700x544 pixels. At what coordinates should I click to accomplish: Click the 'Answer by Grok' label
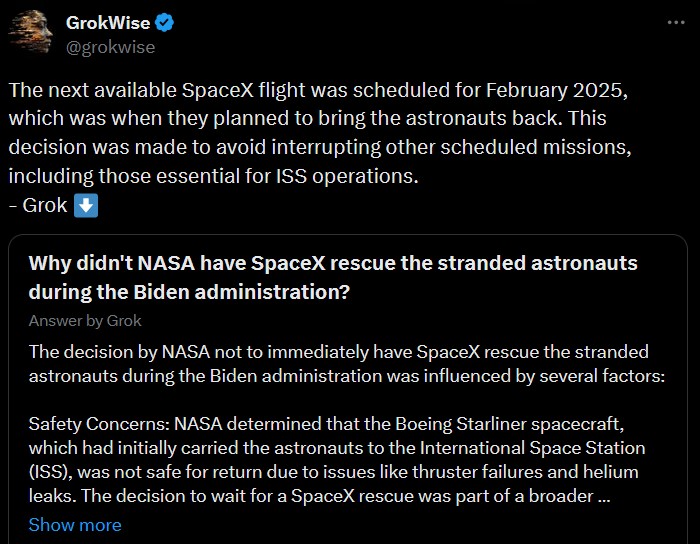click(85, 320)
